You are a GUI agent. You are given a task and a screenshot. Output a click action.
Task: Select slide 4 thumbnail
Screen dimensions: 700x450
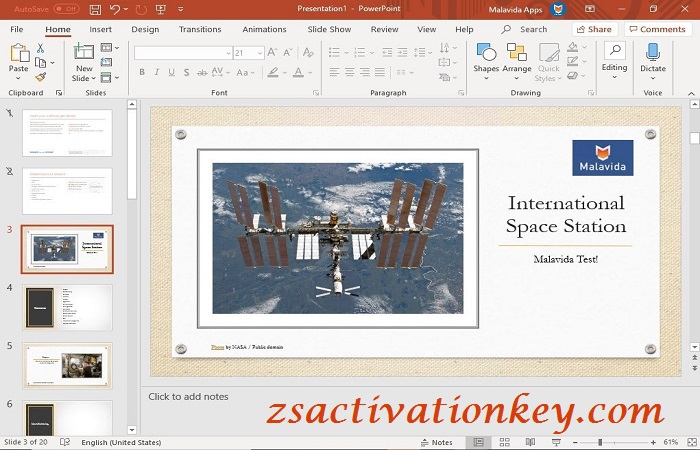67,308
